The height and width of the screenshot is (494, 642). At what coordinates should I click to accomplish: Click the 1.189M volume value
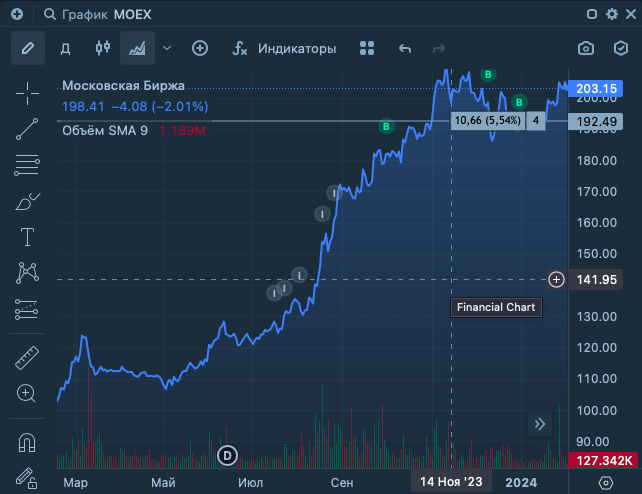[182, 131]
